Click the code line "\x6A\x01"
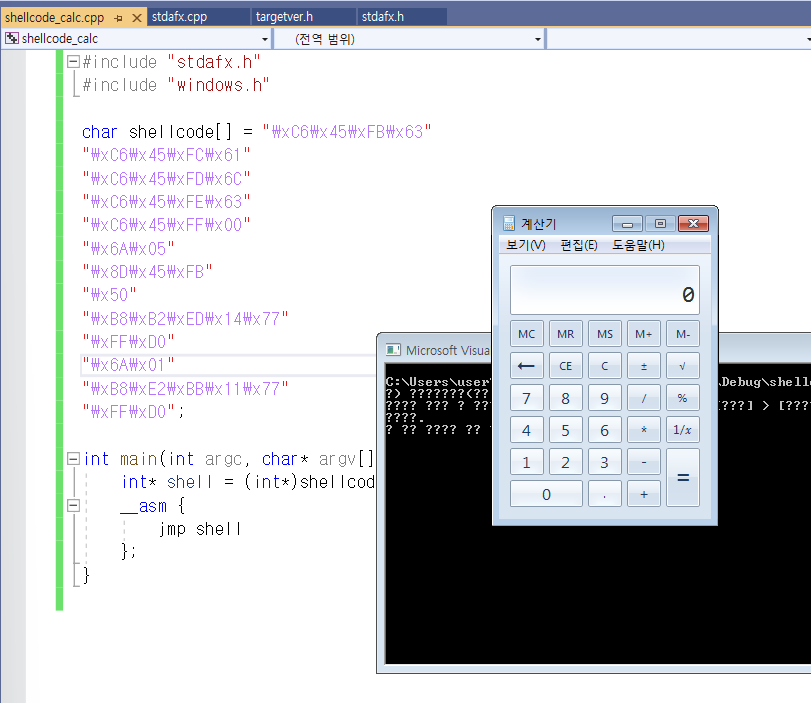The height and width of the screenshot is (703, 811). [x=128, y=365]
